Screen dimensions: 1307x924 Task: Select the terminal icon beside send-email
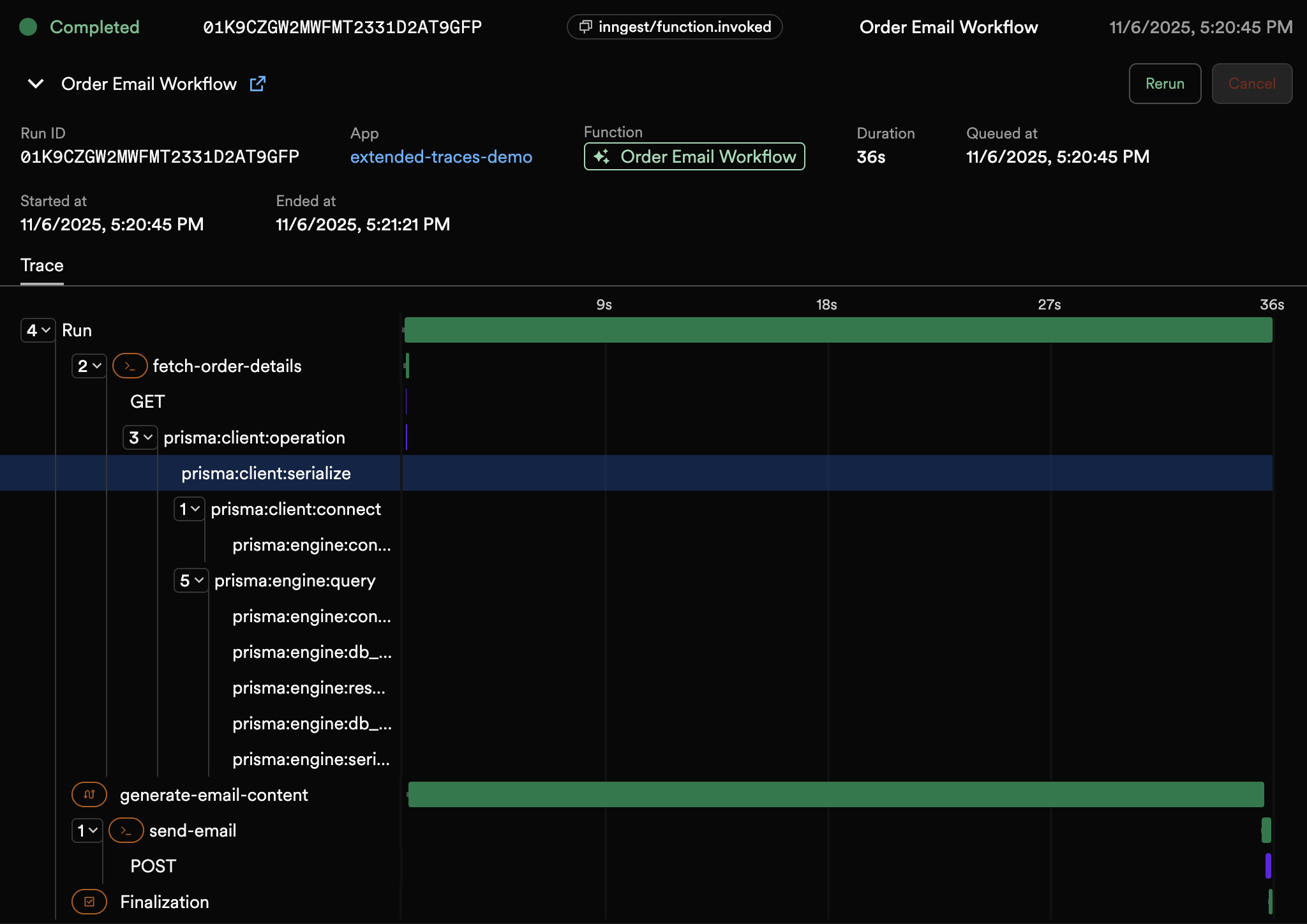(126, 830)
